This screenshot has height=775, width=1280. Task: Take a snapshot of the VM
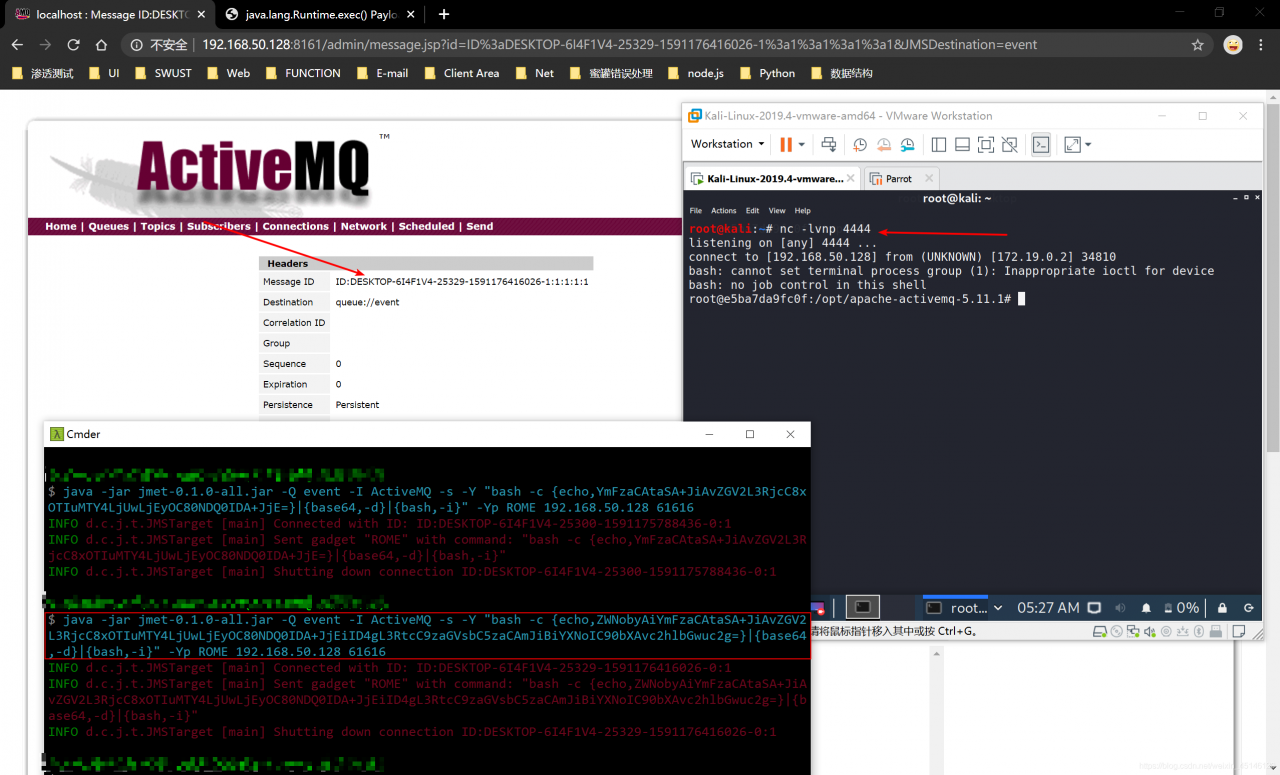[860, 145]
